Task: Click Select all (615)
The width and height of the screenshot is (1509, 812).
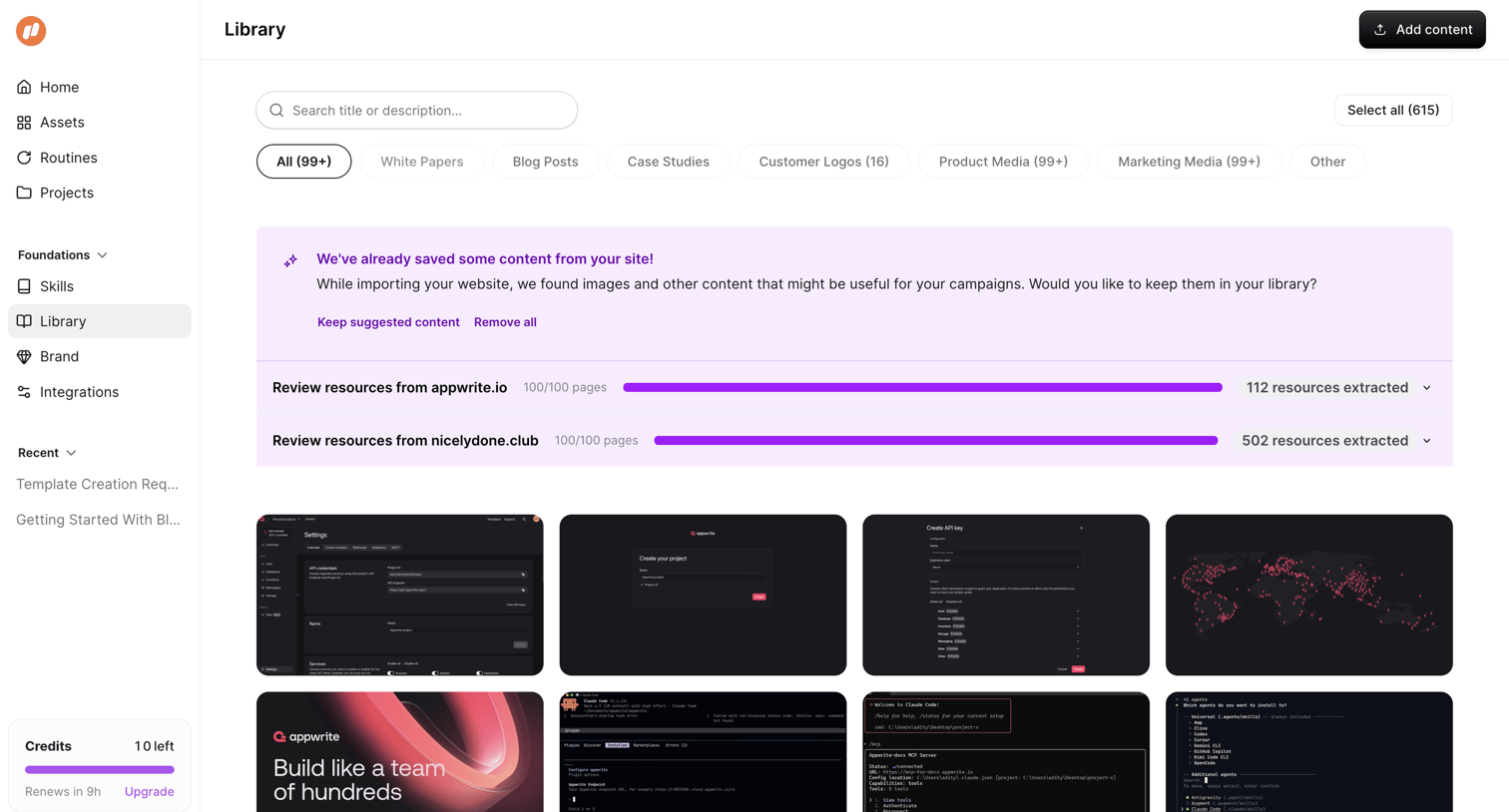Action: [1393, 110]
